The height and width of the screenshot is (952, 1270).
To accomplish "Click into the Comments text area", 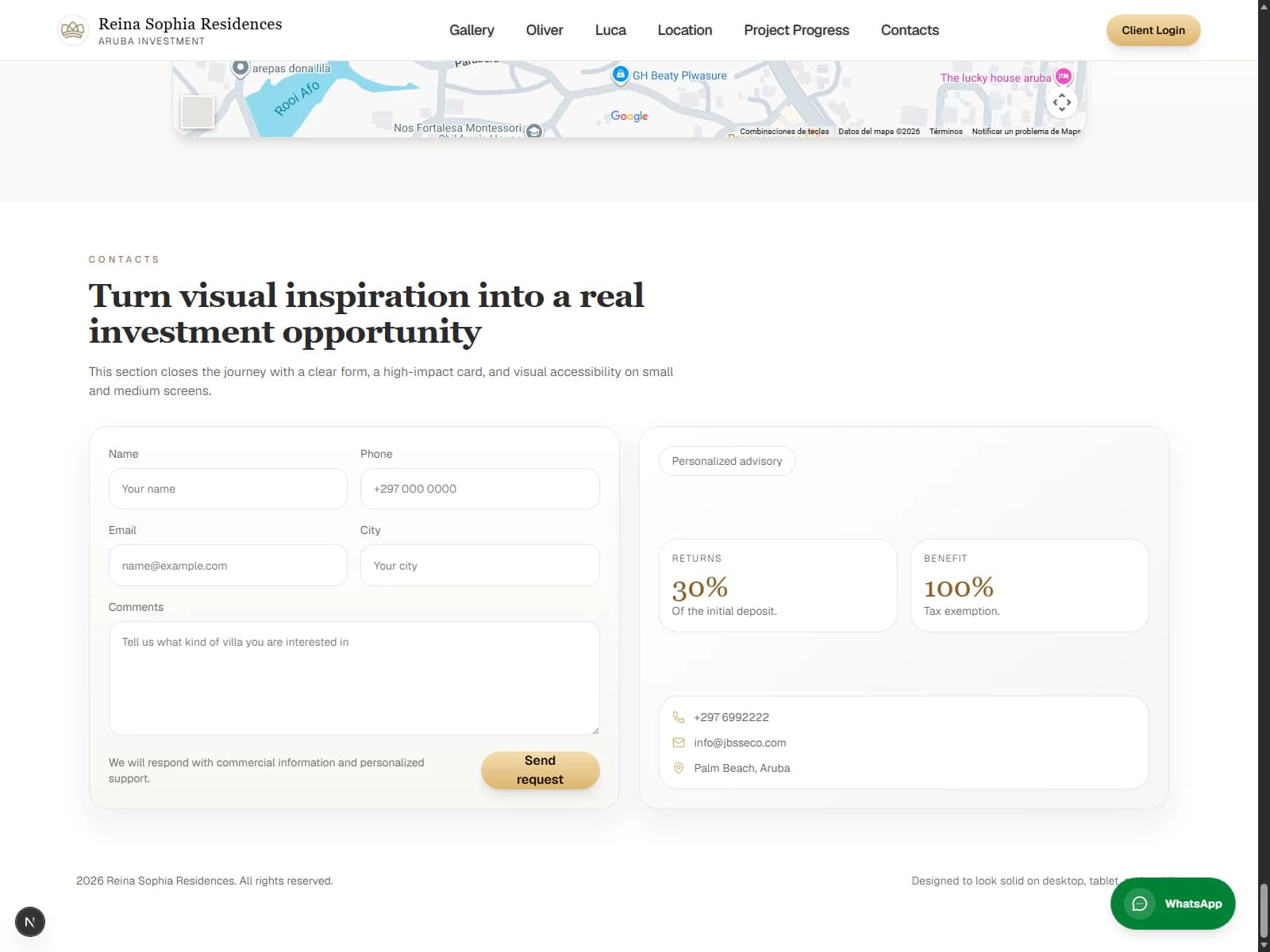I will tap(354, 678).
